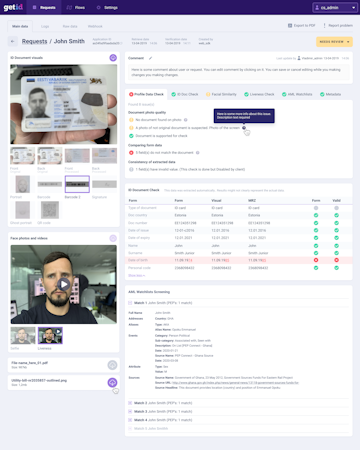360x450 pixels.
Task: Expand Match 3 John Smith entry
Action: pos(130,412)
